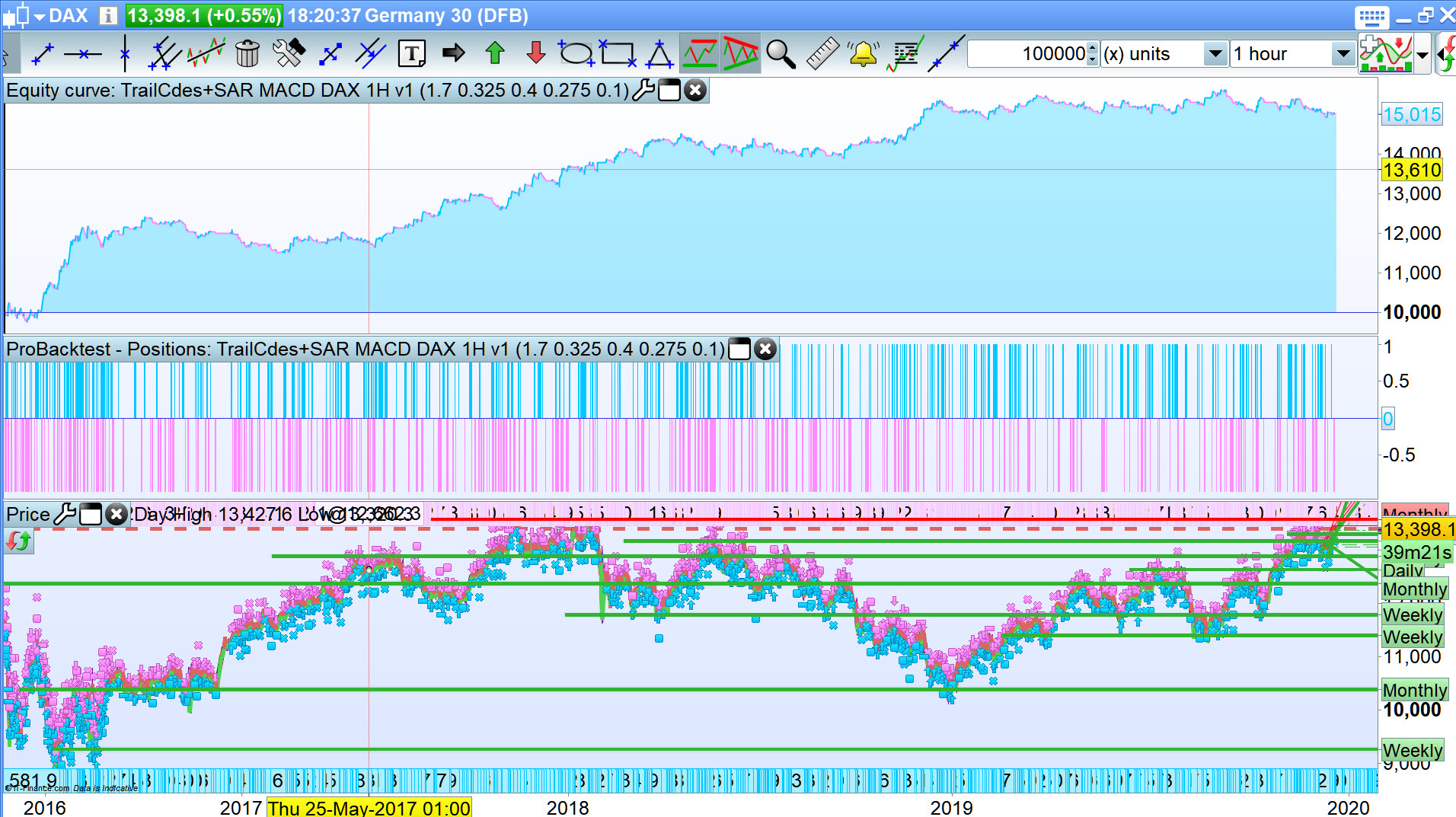This screenshot has width=1456, height=817.
Task: Open the order list on chart icon
Action: tap(905, 54)
